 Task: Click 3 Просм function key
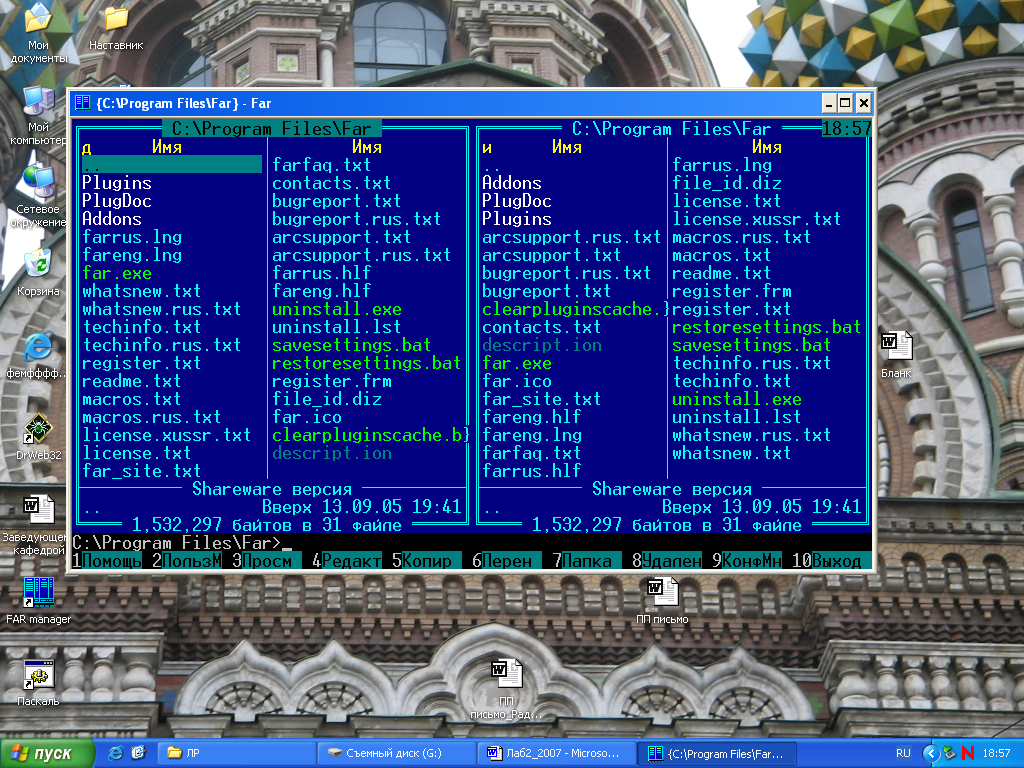click(266, 560)
